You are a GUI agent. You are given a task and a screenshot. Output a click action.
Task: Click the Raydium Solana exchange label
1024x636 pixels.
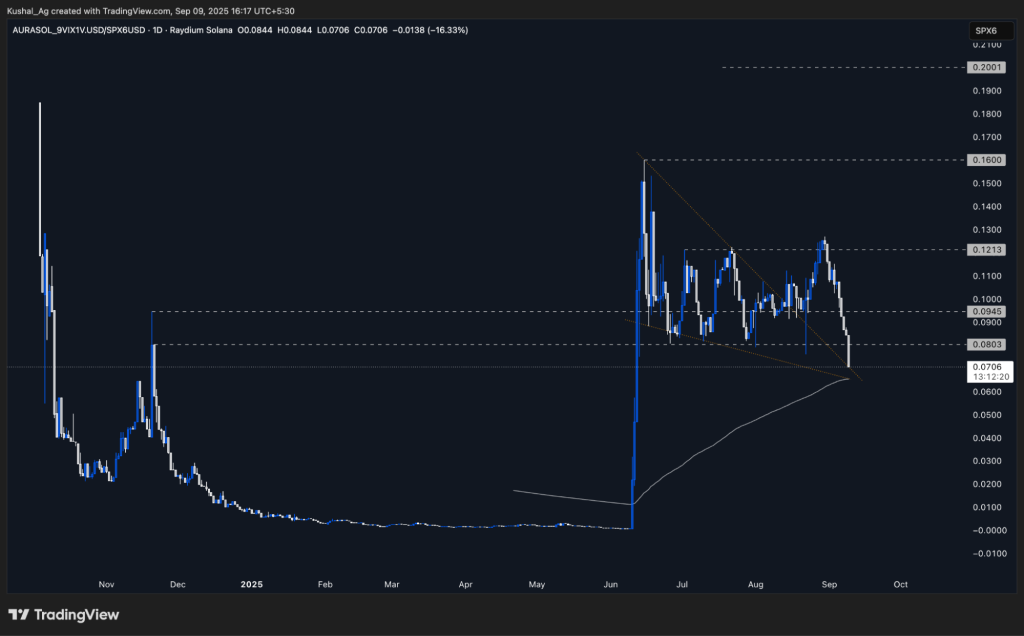200,30
